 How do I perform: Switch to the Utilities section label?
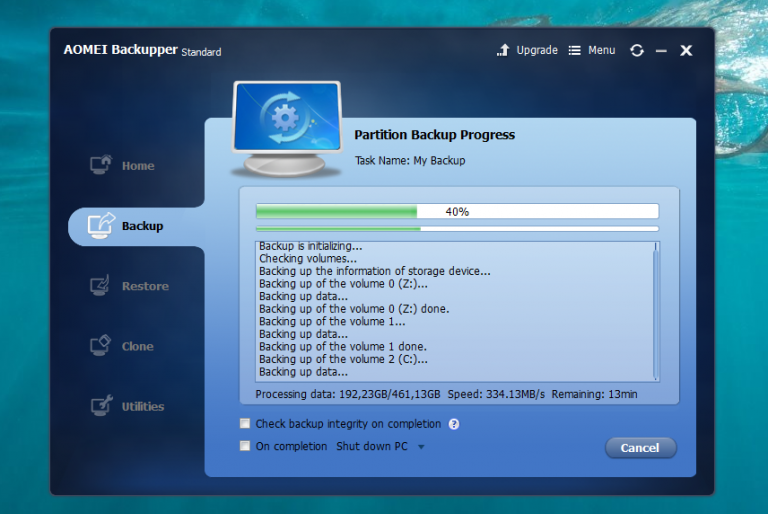[143, 406]
